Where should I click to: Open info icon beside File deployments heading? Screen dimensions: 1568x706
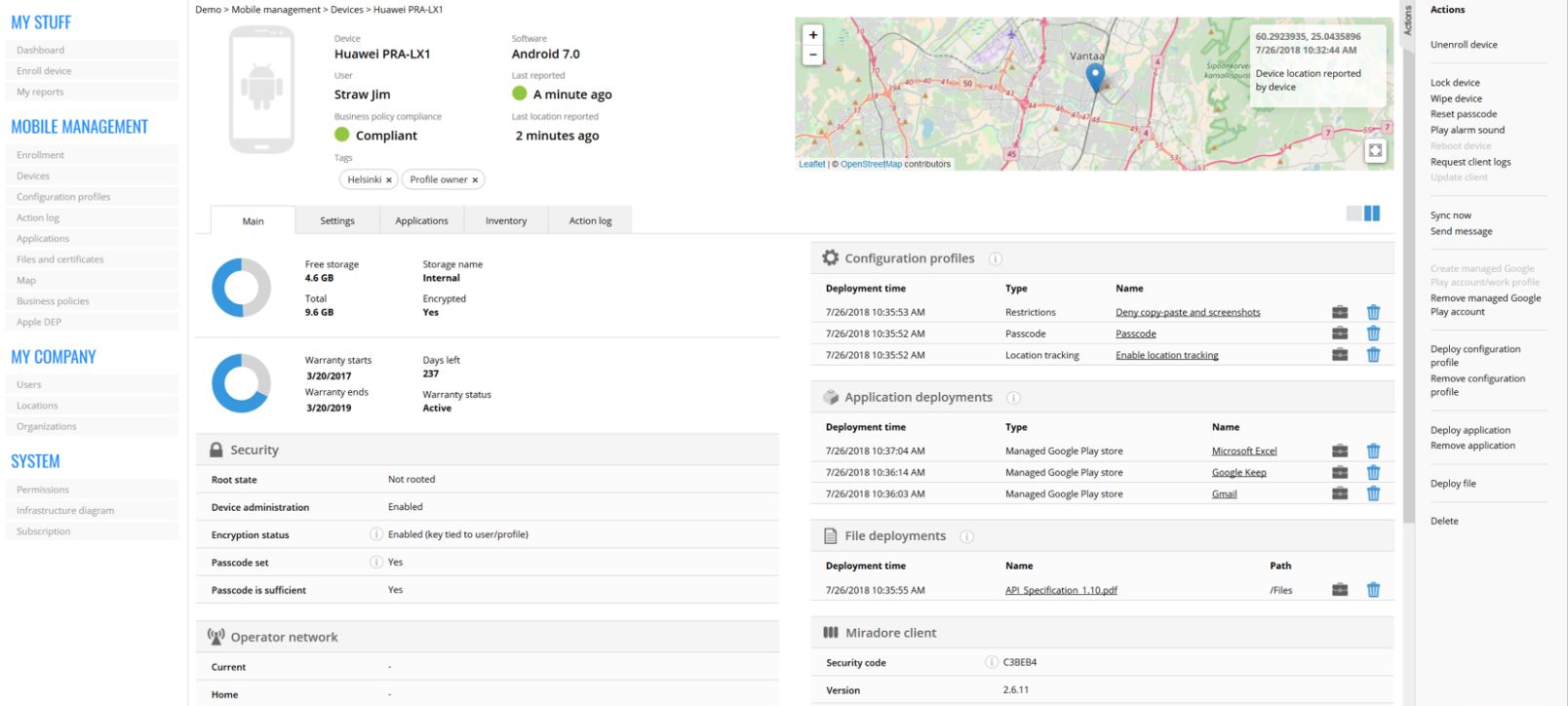[966, 536]
